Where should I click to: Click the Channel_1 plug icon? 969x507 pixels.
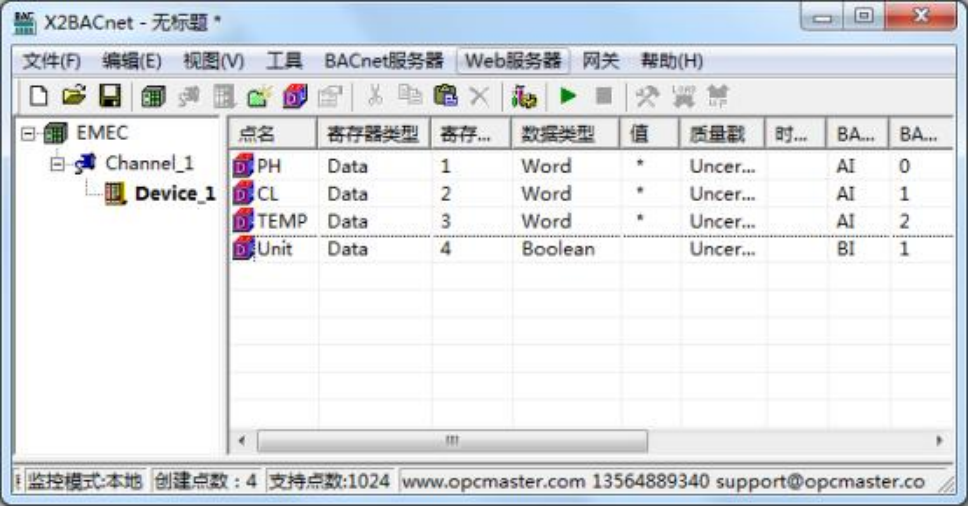pyautogui.click(x=85, y=164)
